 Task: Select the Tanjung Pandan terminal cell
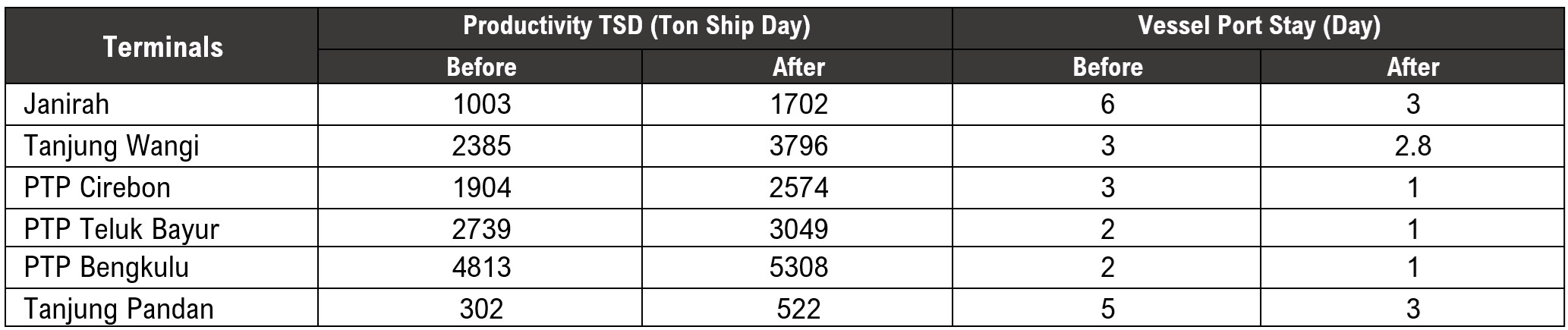coord(118,309)
